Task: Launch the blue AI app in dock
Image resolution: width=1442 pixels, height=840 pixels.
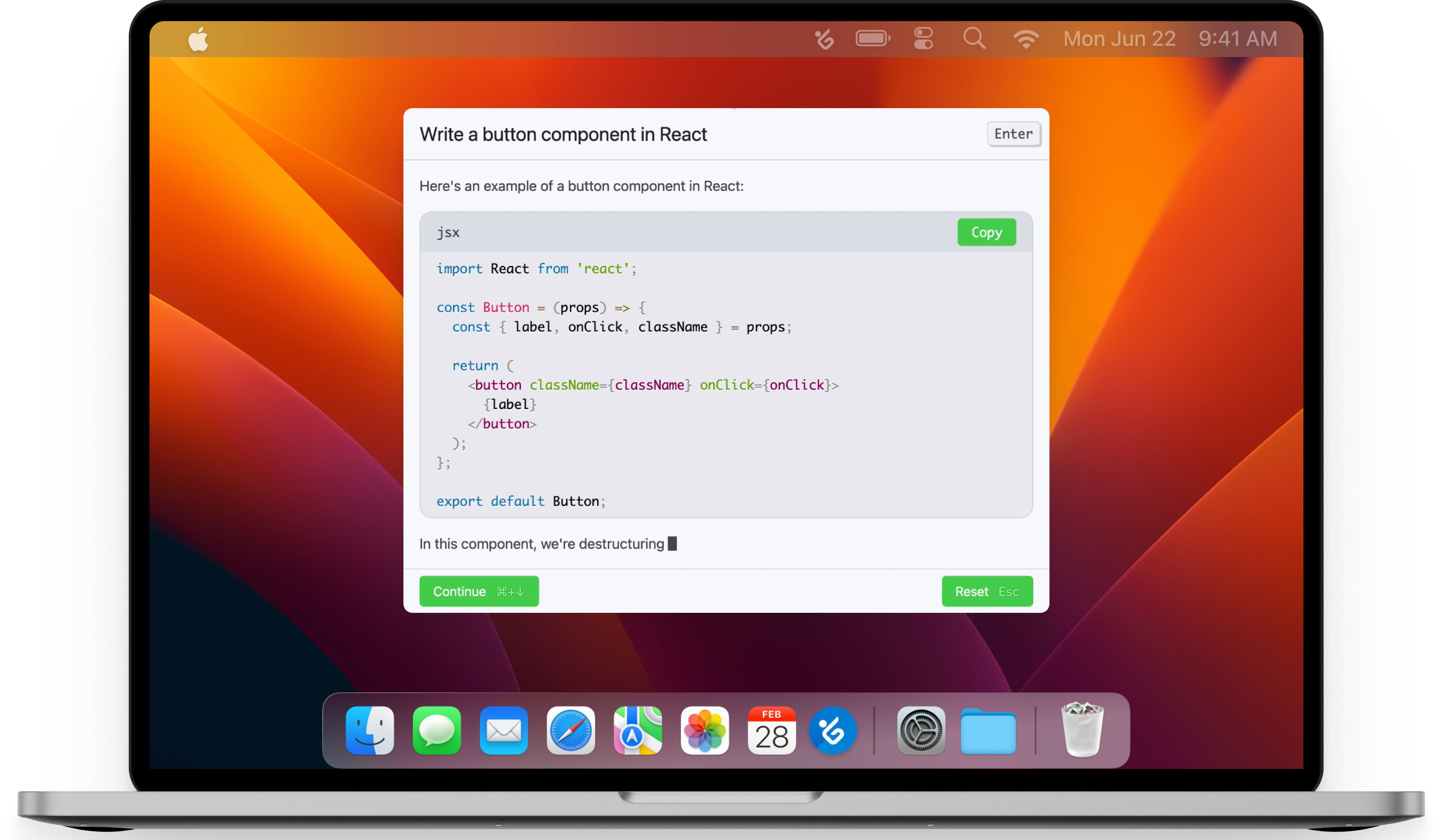Action: coord(833,730)
